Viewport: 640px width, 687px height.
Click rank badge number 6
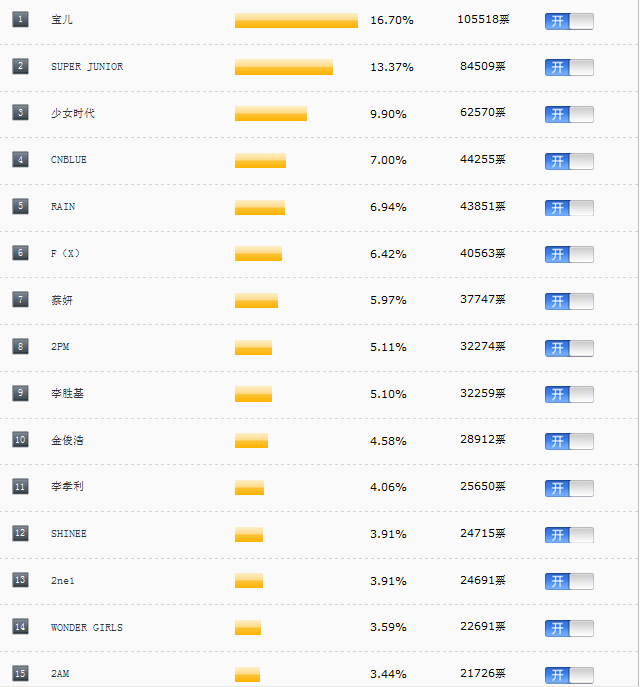coord(20,253)
